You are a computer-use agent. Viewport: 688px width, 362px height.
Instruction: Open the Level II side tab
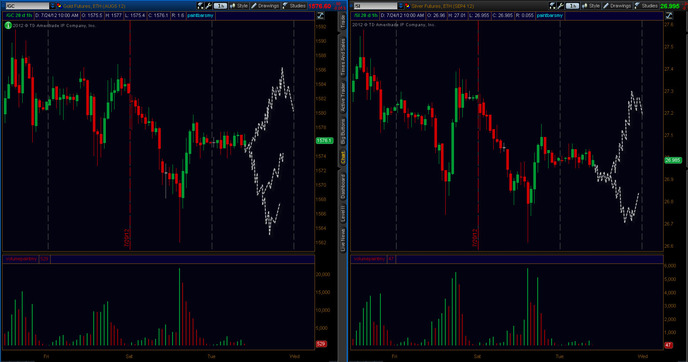pyautogui.click(x=343, y=213)
